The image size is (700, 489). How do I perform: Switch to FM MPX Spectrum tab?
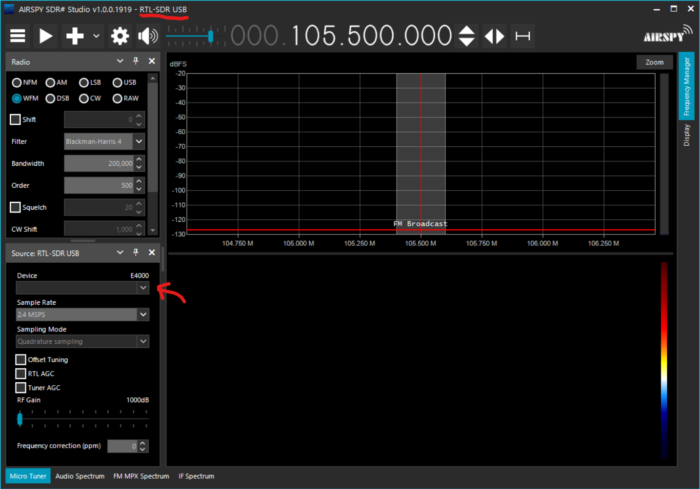[x=141, y=476]
